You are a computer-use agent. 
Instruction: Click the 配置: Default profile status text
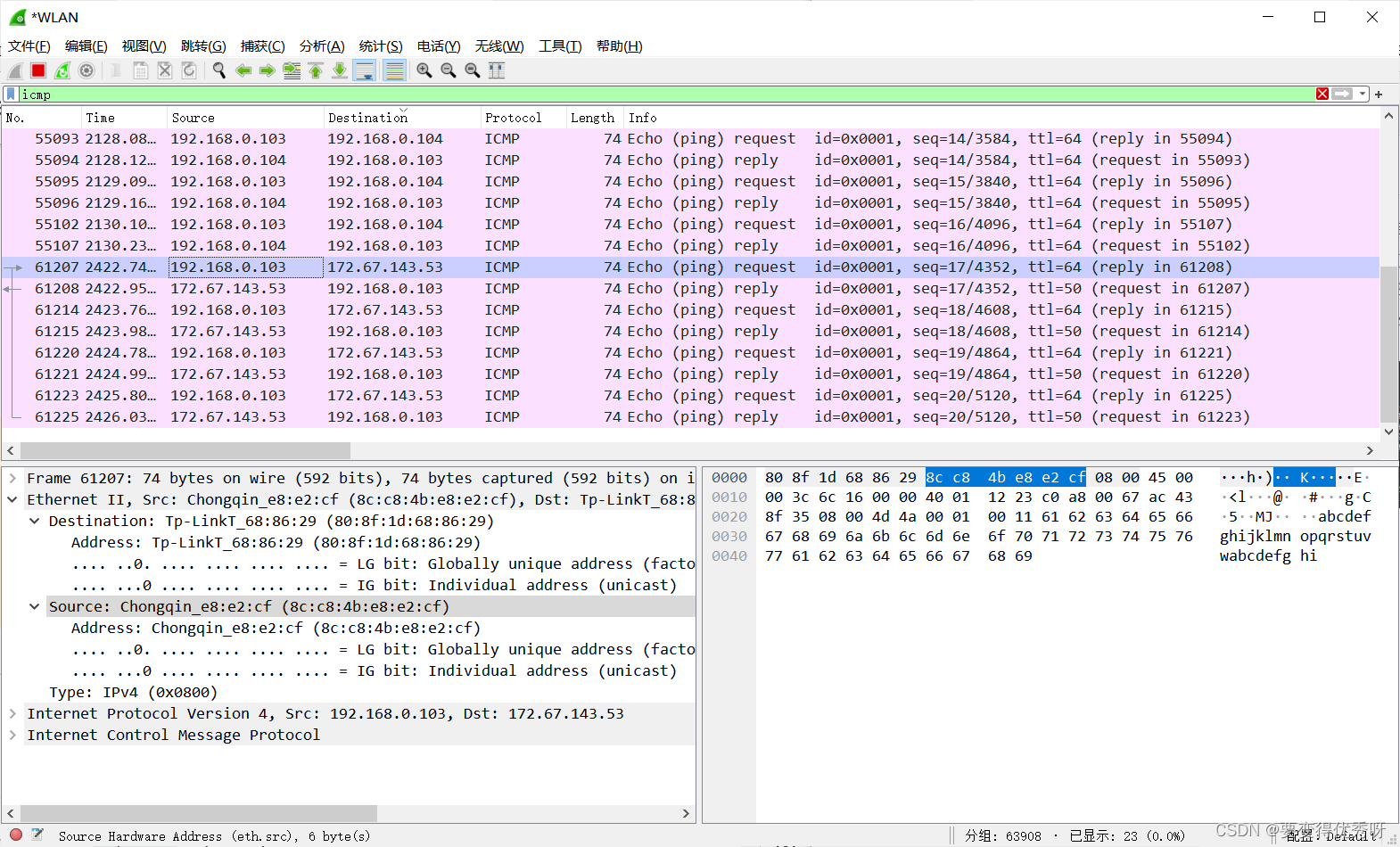click(1330, 835)
